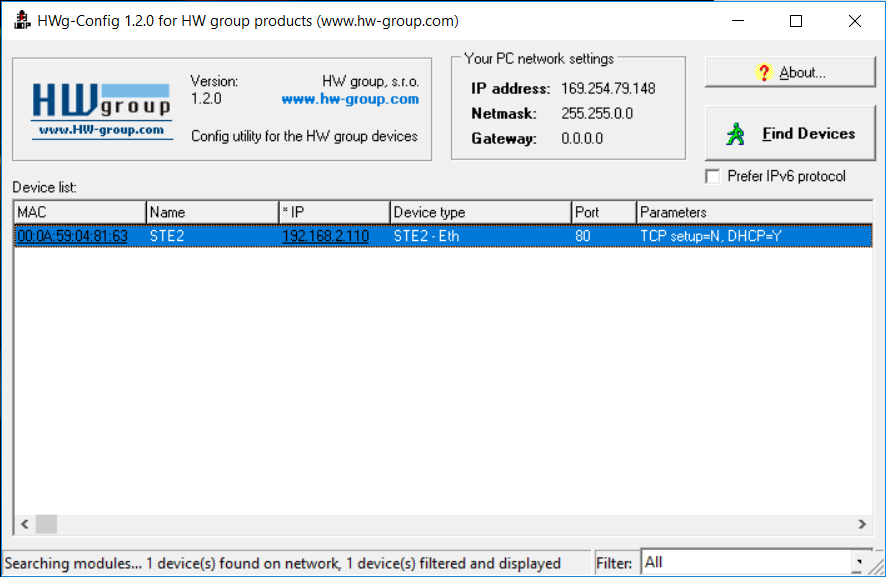Click the Gateway value 0.0.0.0
The height and width of the screenshot is (577, 886).
click(x=582, y=138)
